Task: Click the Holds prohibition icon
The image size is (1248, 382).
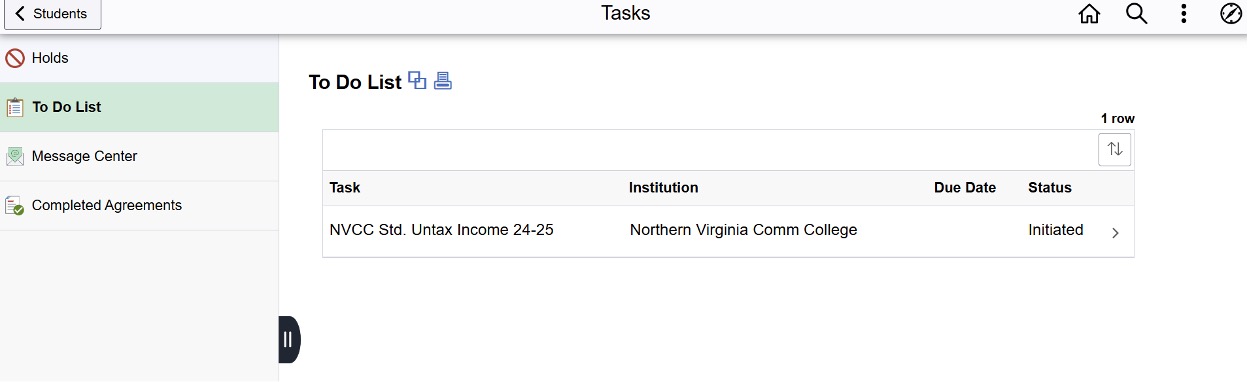Action: point(15,58)
